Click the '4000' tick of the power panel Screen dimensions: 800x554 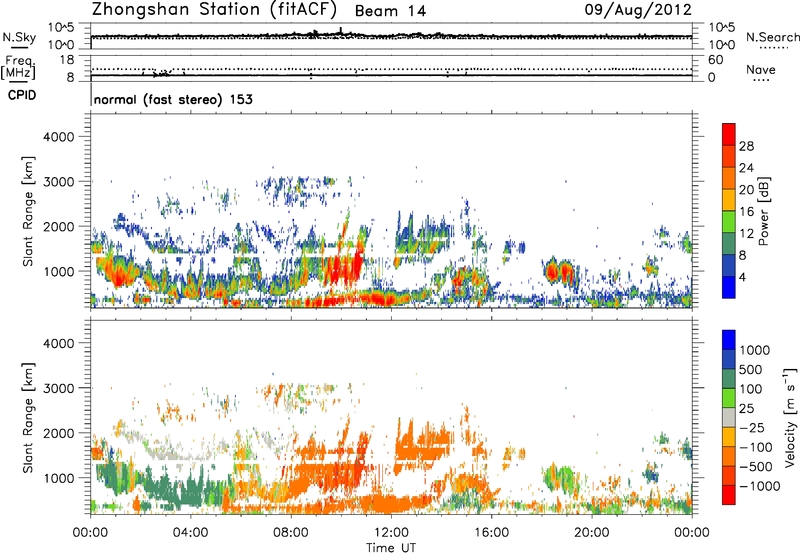(x=59, y=137)
